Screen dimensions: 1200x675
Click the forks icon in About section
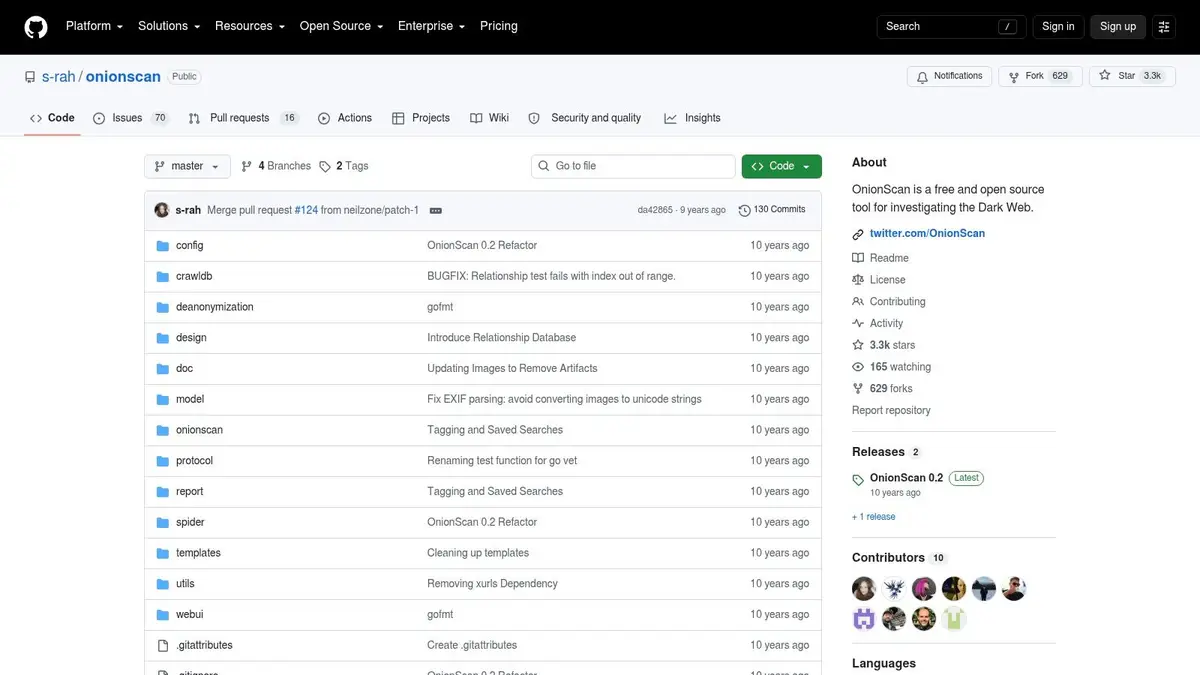tap(858, 389)
